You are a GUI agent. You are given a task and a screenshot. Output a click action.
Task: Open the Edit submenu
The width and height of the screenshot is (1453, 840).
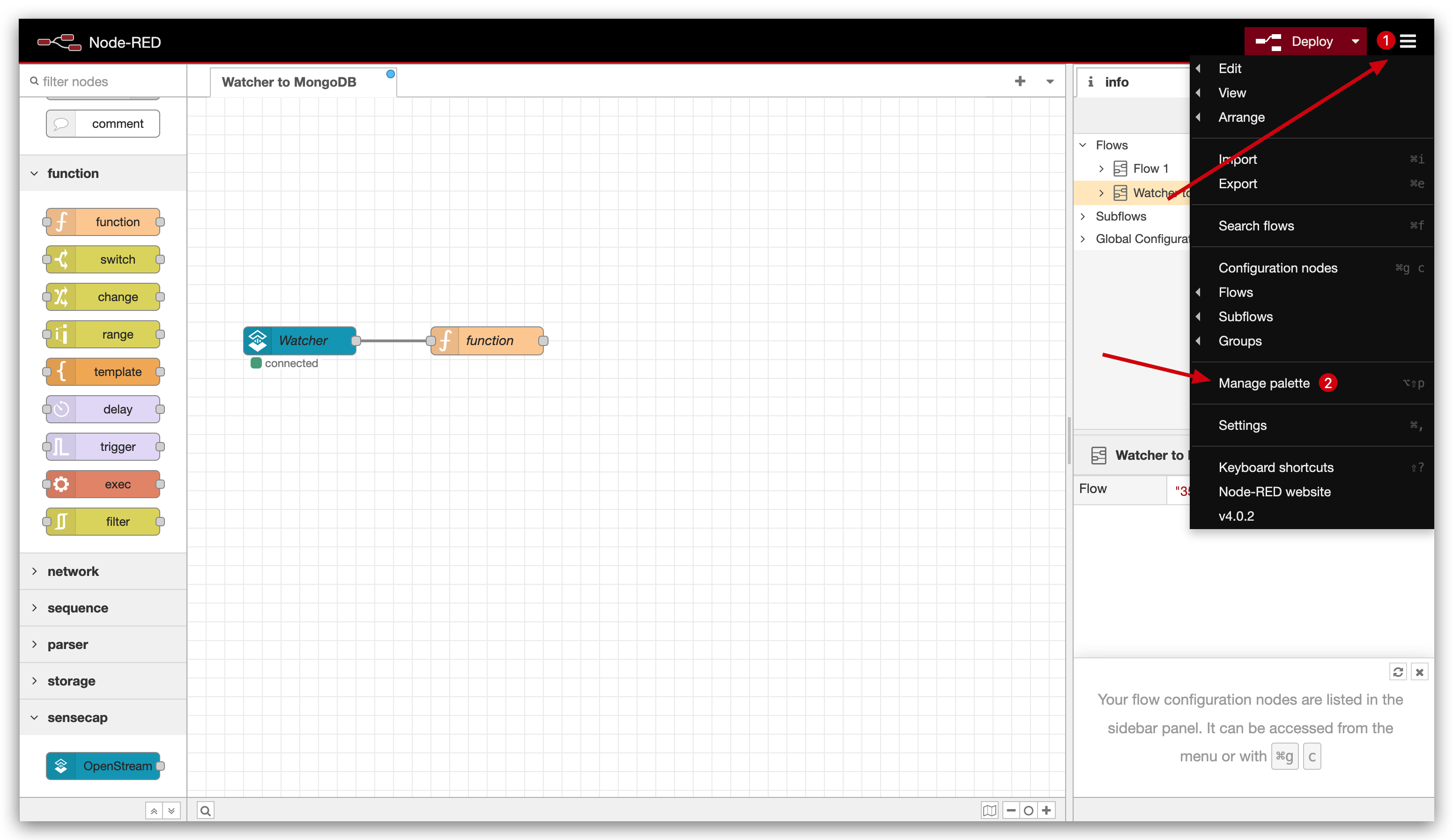tap(1312, 68)
